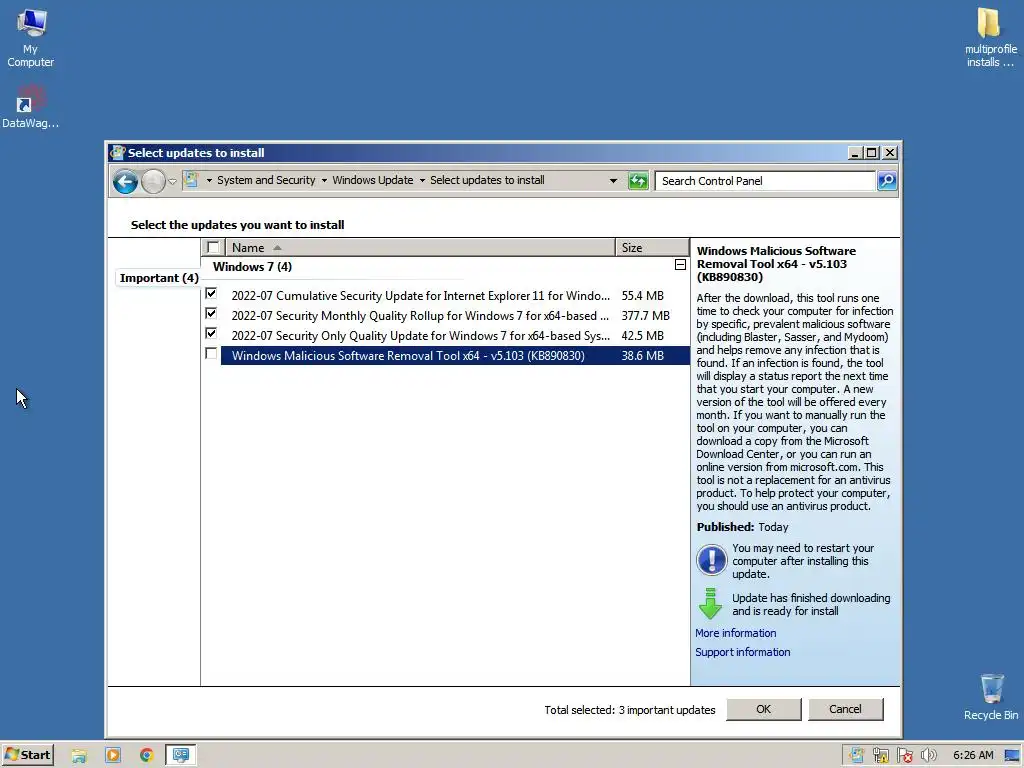Launch Windows Media Player from taskbar

(x=112, y=756)
